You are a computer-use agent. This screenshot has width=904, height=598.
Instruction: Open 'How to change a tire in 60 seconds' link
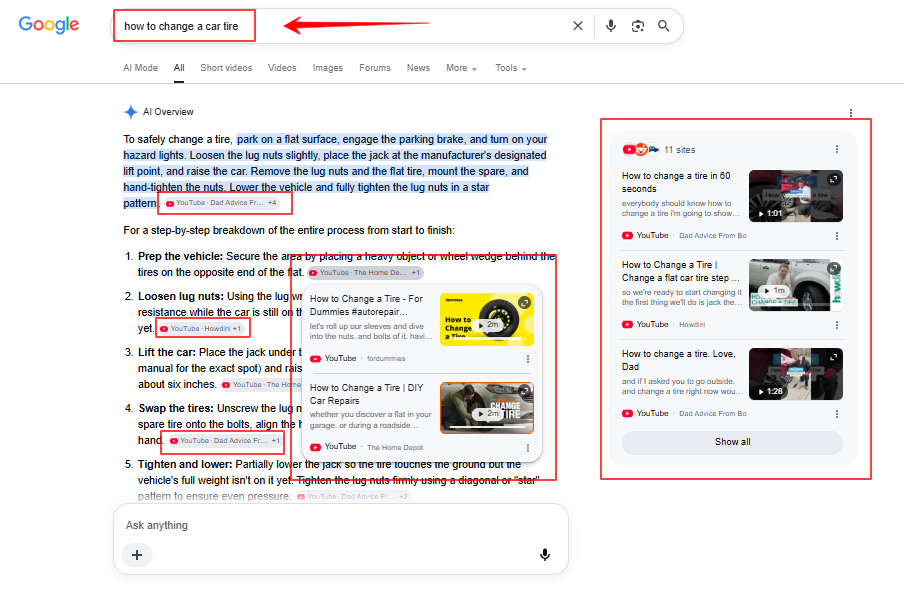point(676,182)
